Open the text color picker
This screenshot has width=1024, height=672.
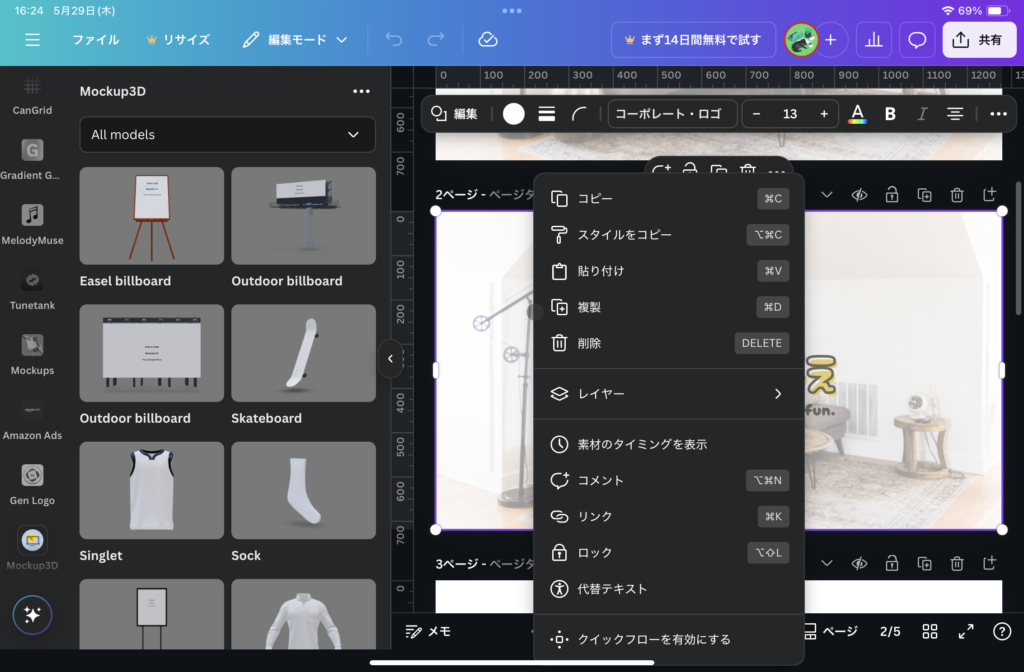(x=857, y=114)
